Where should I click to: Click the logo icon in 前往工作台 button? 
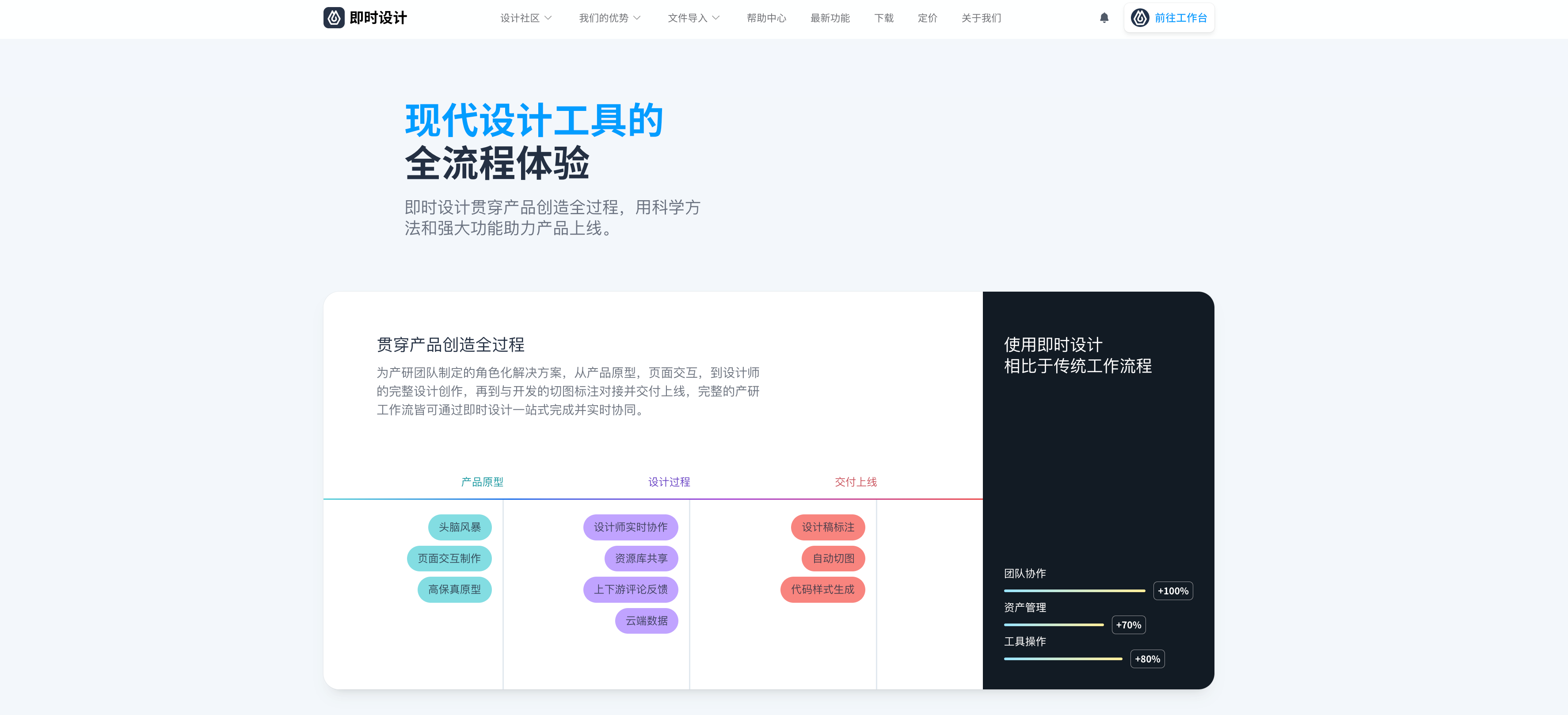[x=1140, y=18]
